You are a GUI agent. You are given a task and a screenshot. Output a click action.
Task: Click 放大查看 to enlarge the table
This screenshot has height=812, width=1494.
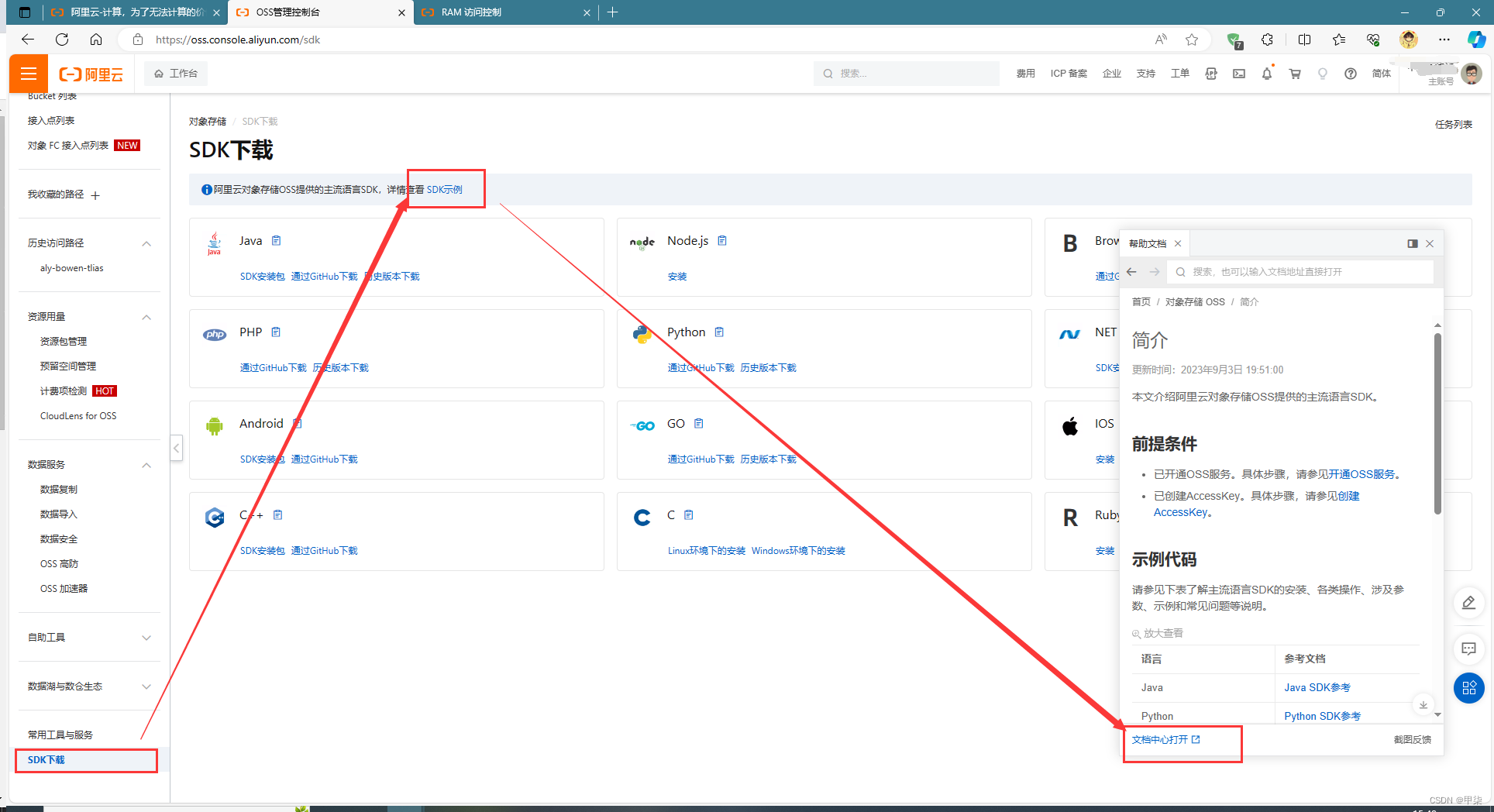click(1158, 634)
